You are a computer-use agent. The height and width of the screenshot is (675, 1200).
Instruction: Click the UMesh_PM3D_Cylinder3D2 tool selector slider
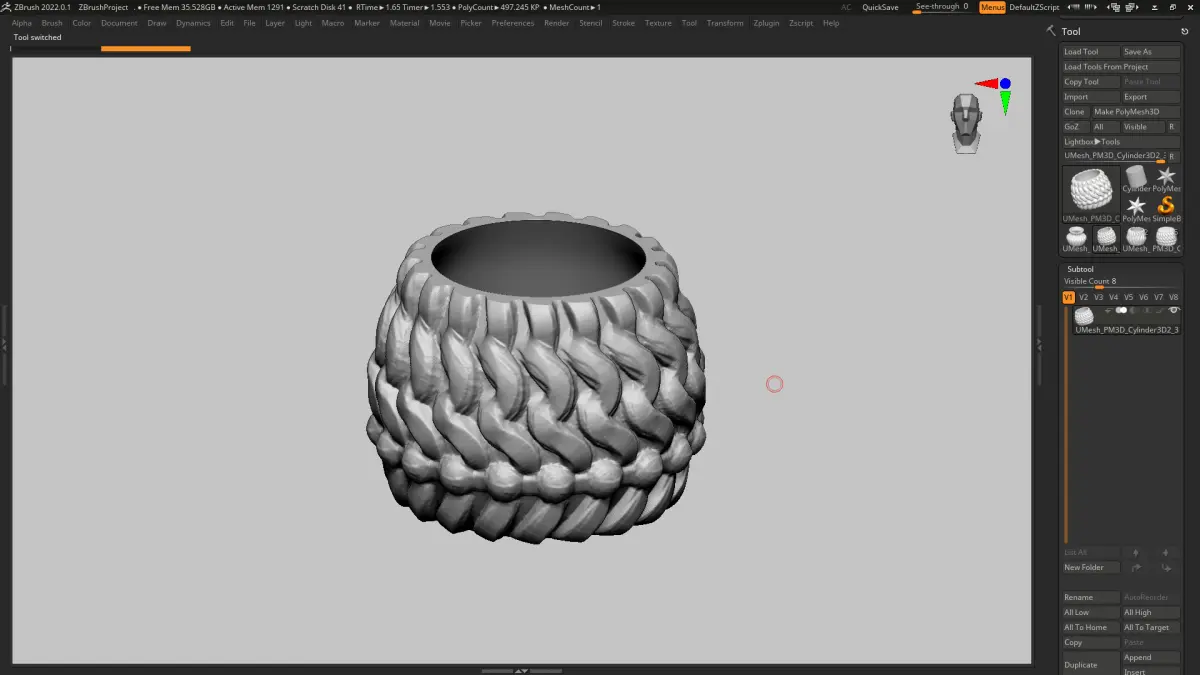1114,157
